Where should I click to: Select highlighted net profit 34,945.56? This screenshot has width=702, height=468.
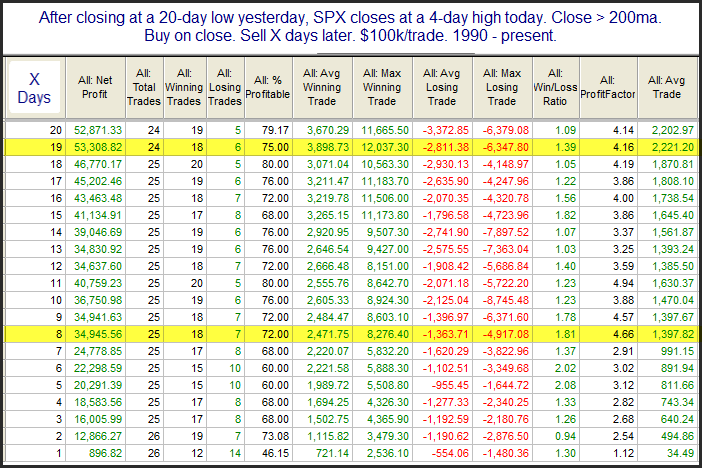click(98, 335)
